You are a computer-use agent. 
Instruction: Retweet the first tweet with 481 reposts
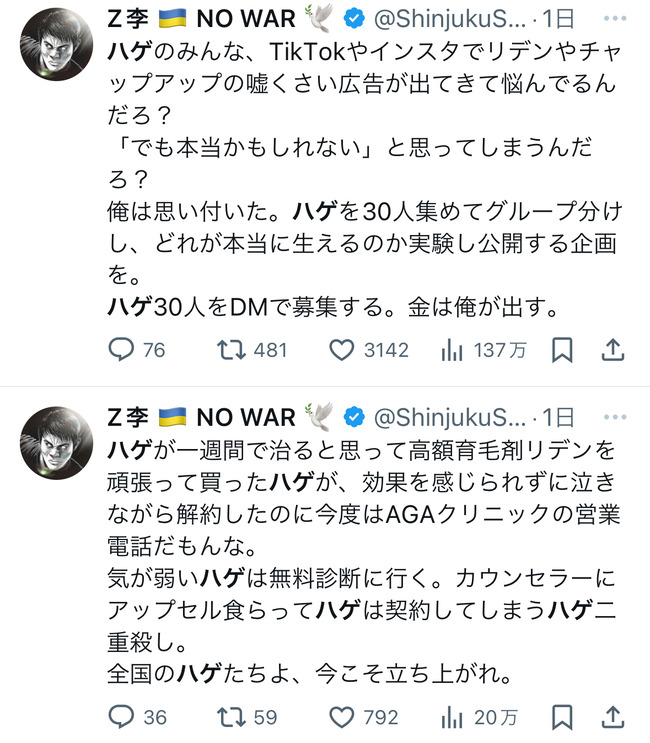click(x=252, y=351)
